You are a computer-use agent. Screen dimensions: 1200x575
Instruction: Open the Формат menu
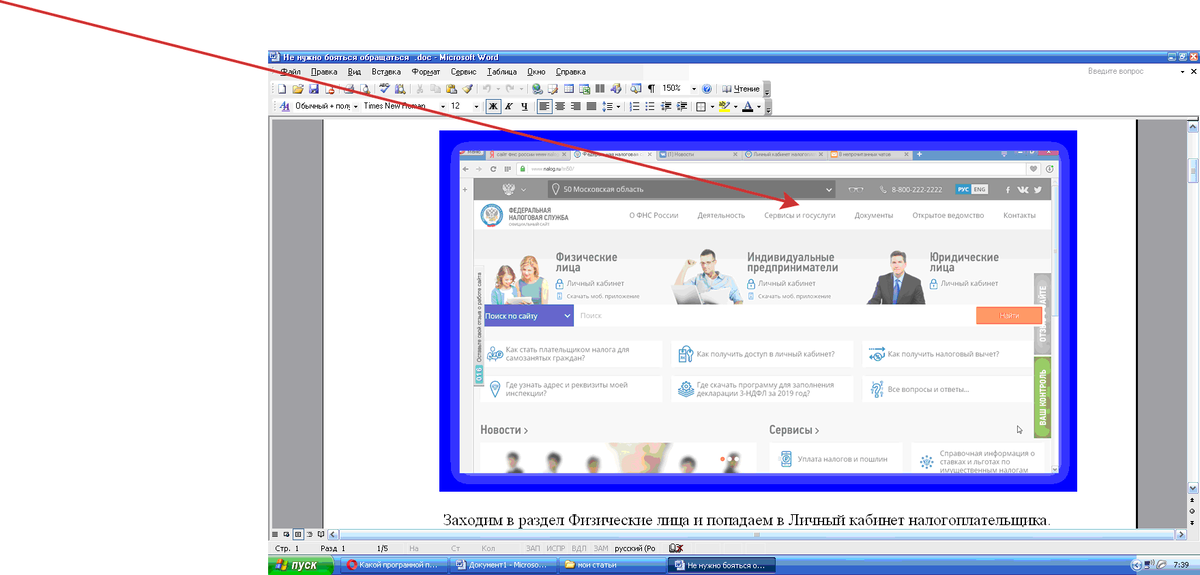(426, 72)
